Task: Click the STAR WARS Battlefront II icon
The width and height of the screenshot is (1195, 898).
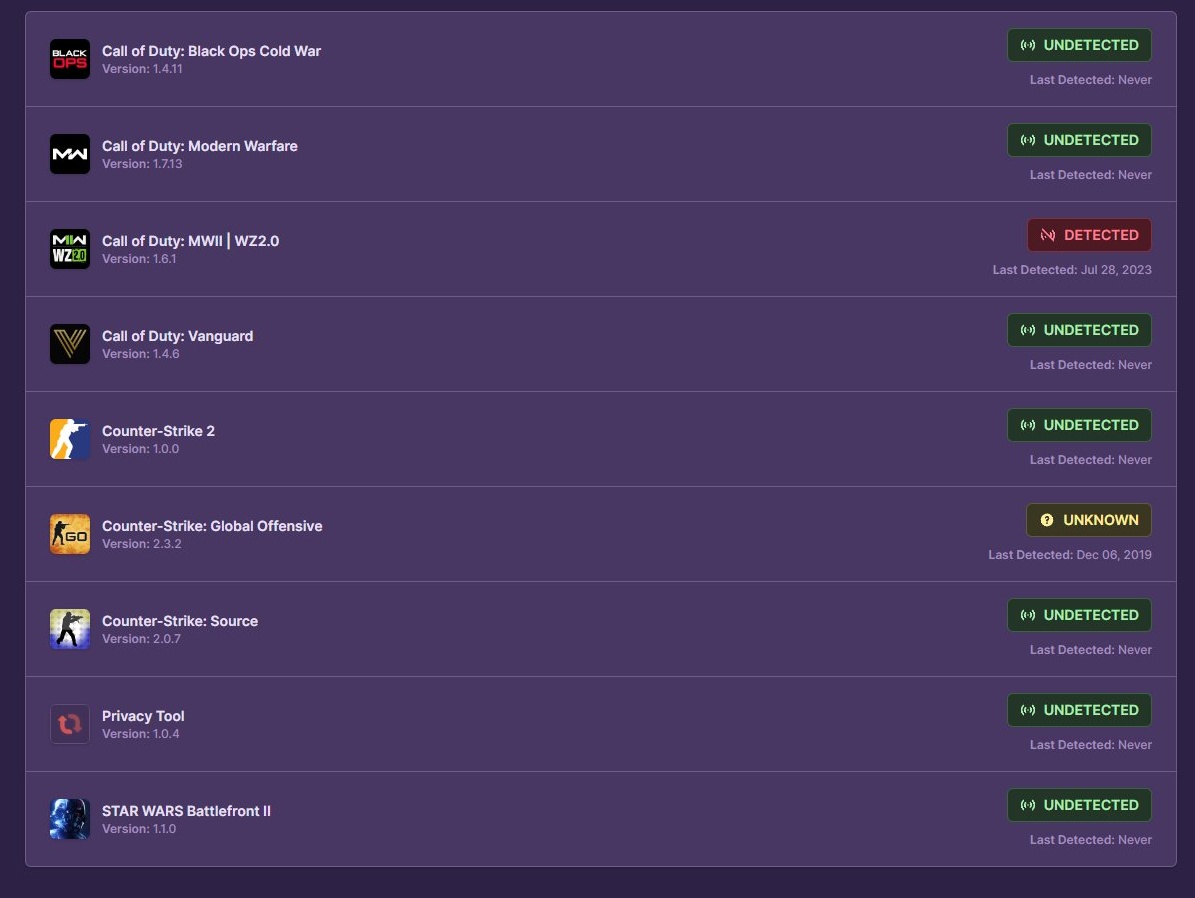Action: [69, 819]
